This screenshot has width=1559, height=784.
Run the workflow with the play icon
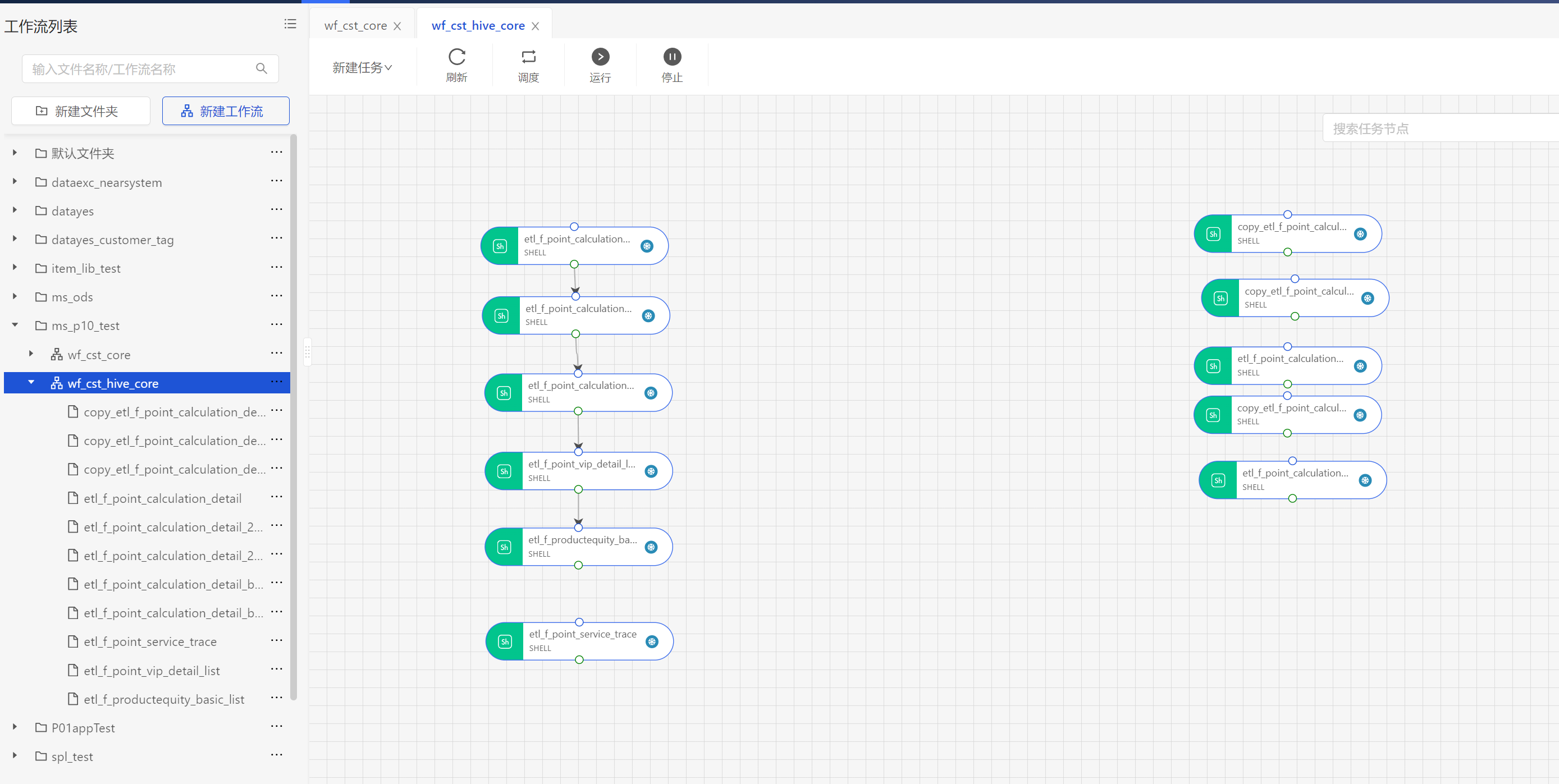pyautogui.click(x=600, y=57)
